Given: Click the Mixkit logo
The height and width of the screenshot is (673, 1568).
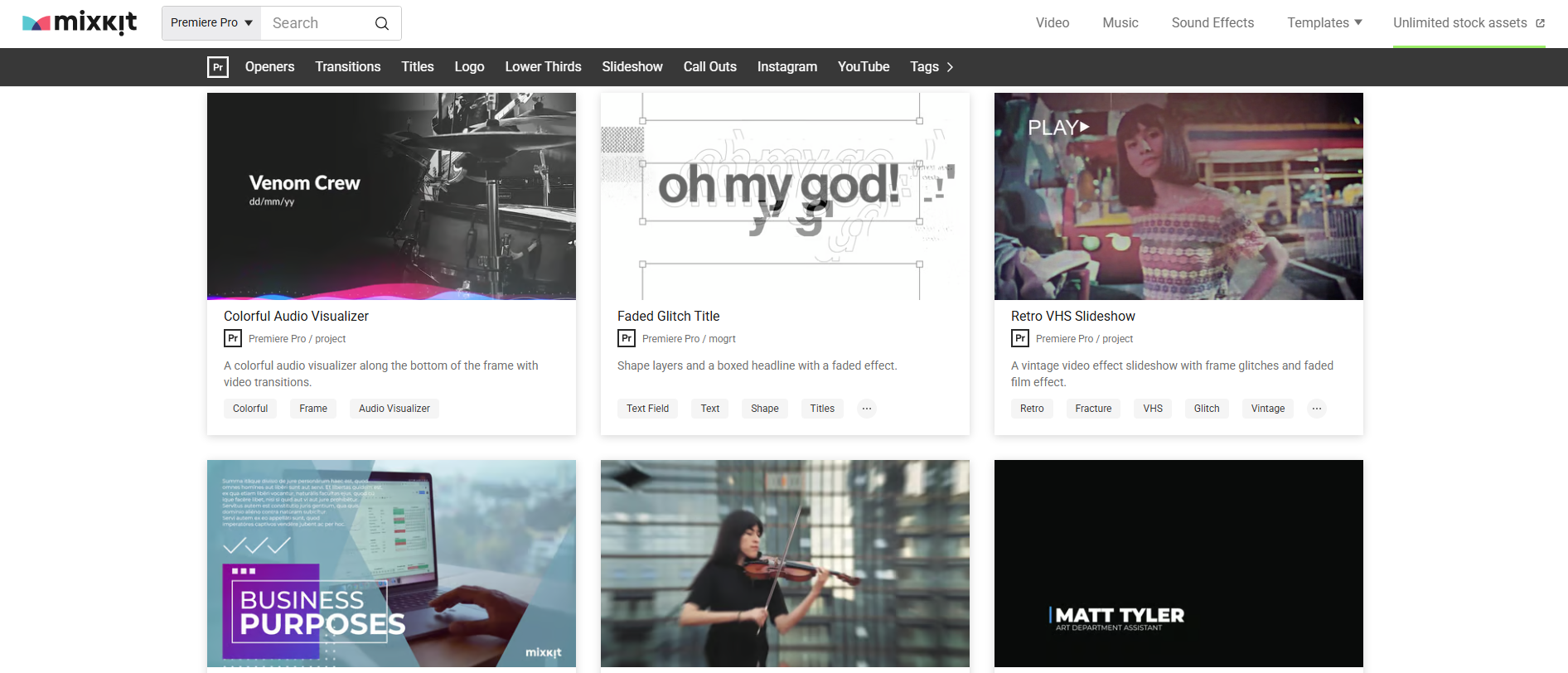Looking at the screenshot, I should pyautogui.click(x=80, y=23).
